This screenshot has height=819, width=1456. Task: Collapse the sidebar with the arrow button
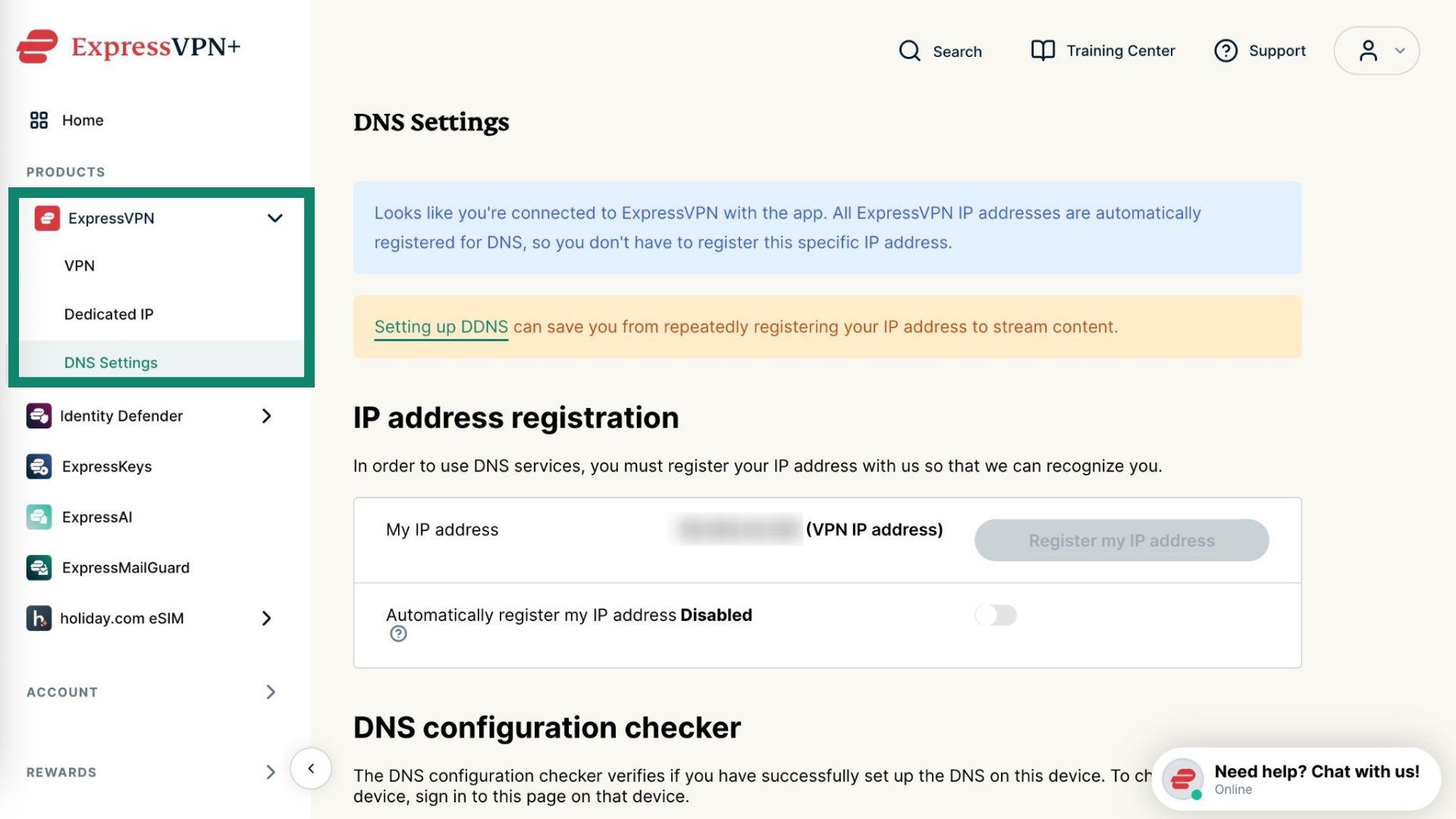311,769
